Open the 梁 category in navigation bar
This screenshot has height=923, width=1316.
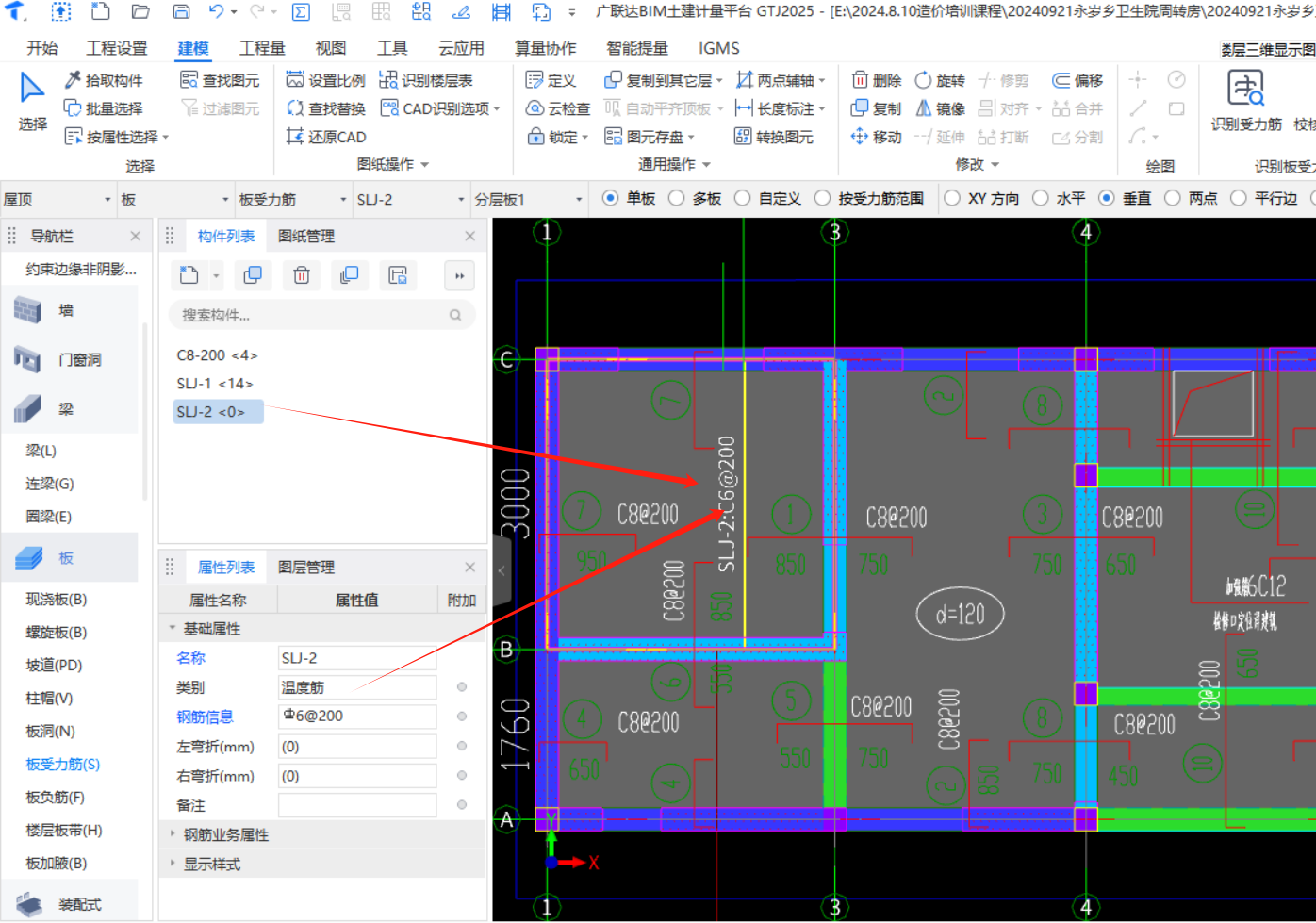click(70, 409)
